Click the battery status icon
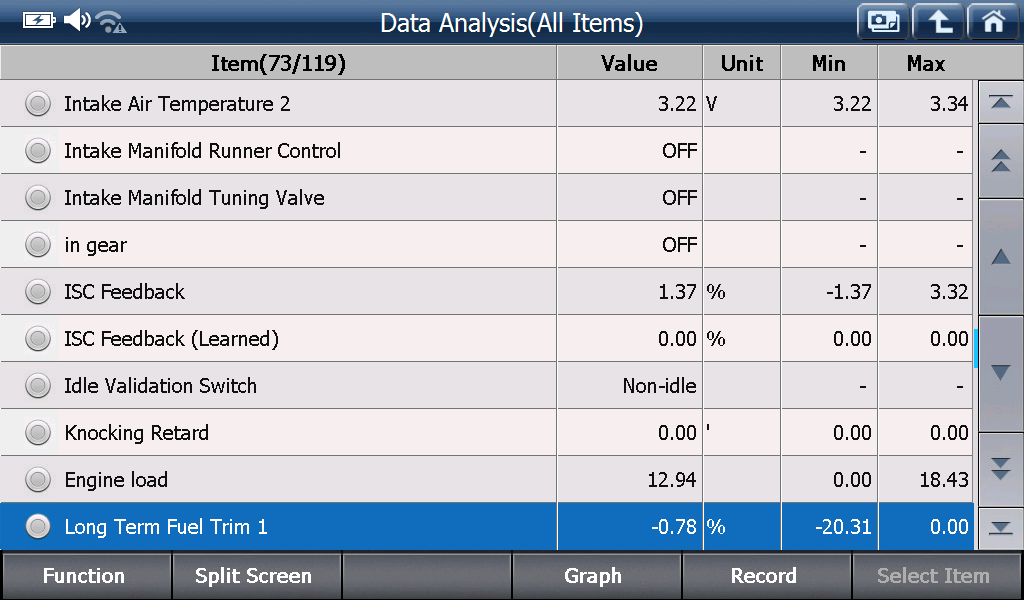 pos(39,21)
